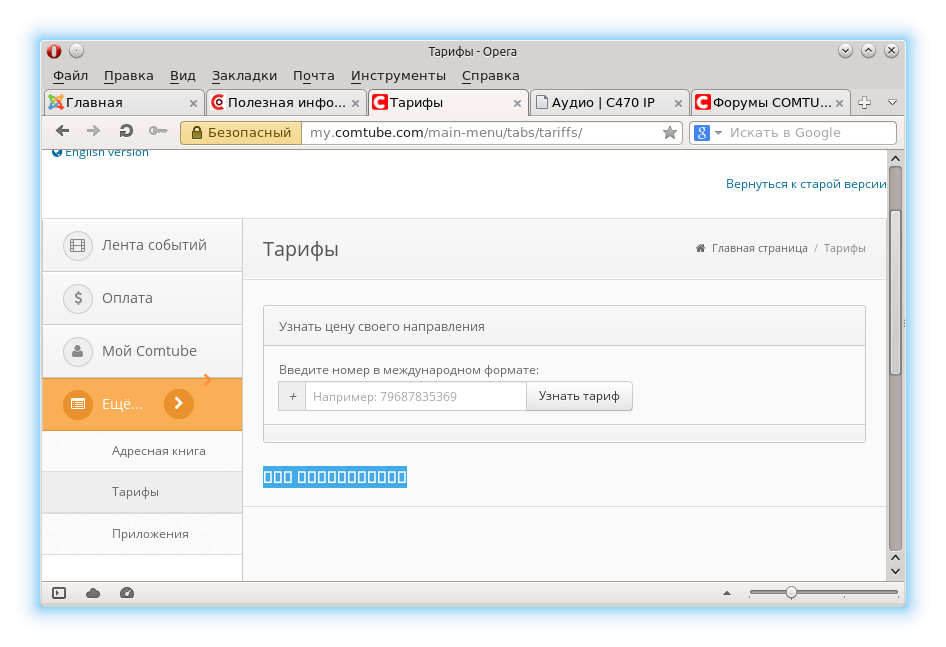946x647 pixels.
Task: Click the zoom slider handle
Action: (792, 593)
